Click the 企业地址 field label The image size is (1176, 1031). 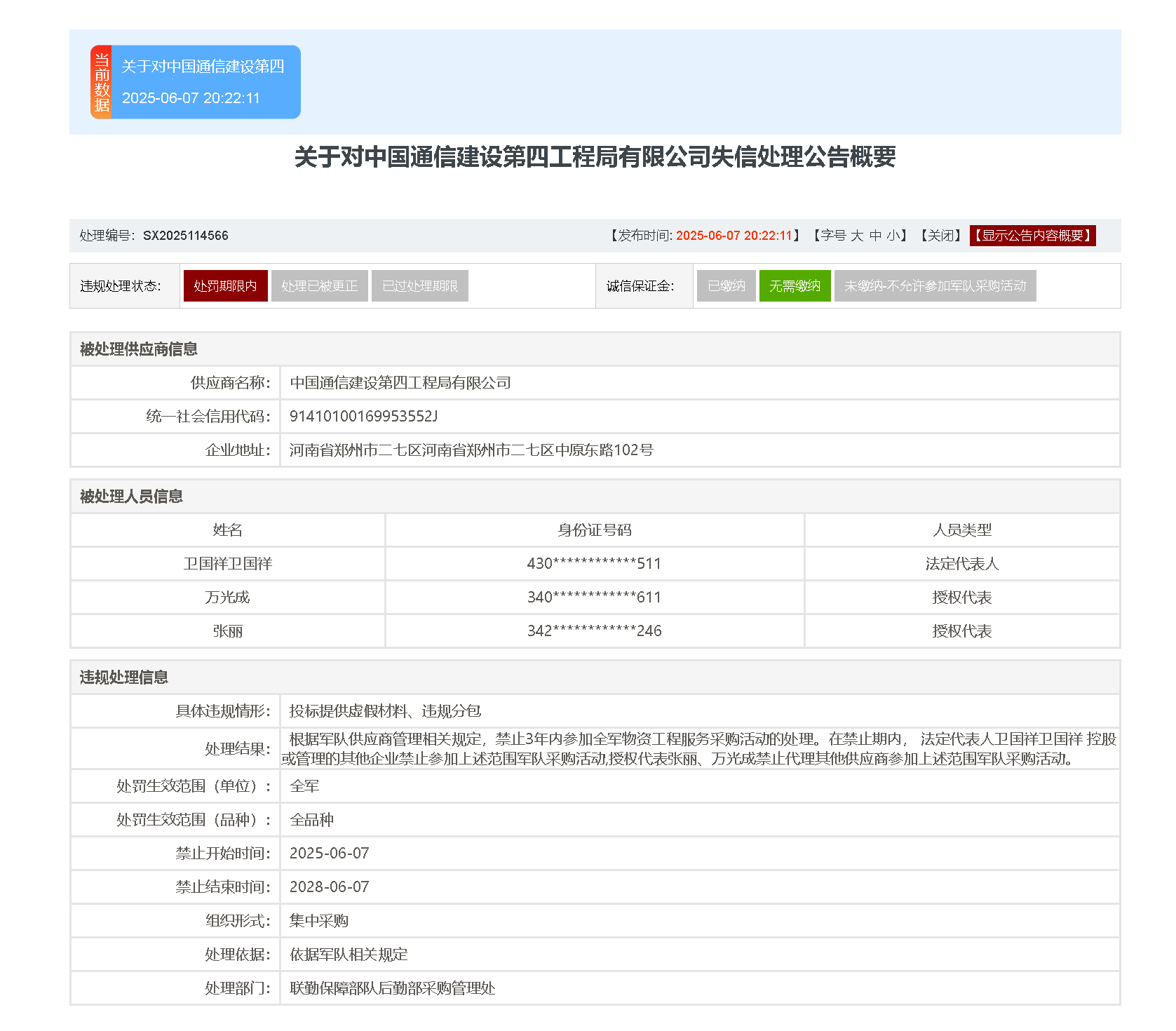pyautogui.click(x=238, y=450)
